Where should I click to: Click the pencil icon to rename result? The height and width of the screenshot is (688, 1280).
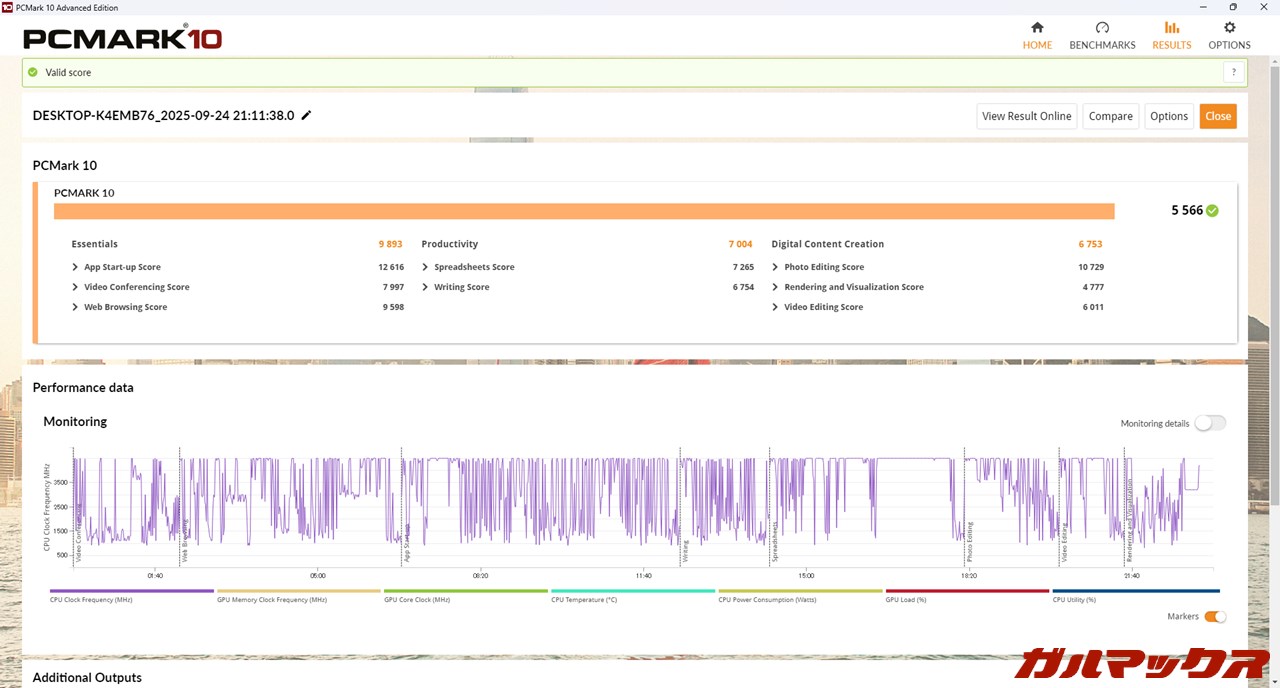(306, 115)
